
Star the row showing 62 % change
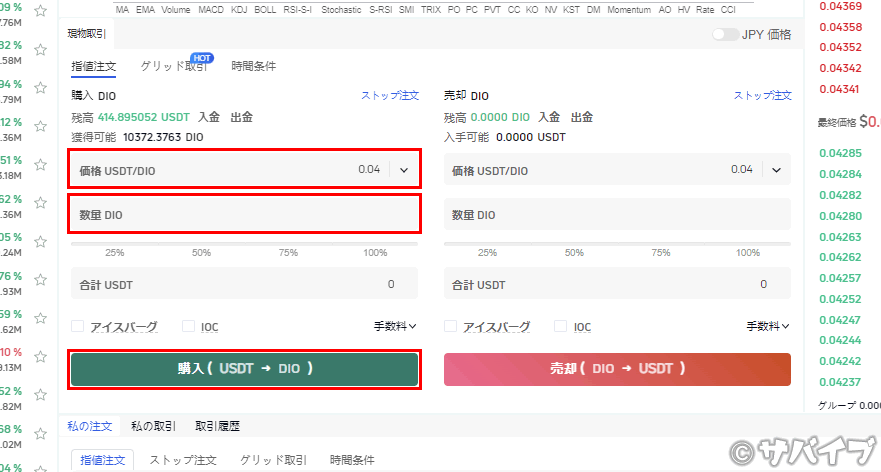click(x=40, y=203)
